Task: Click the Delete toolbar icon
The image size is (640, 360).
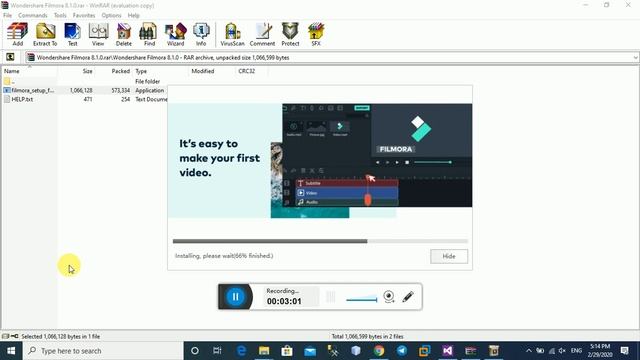Action: coord(124,34)
